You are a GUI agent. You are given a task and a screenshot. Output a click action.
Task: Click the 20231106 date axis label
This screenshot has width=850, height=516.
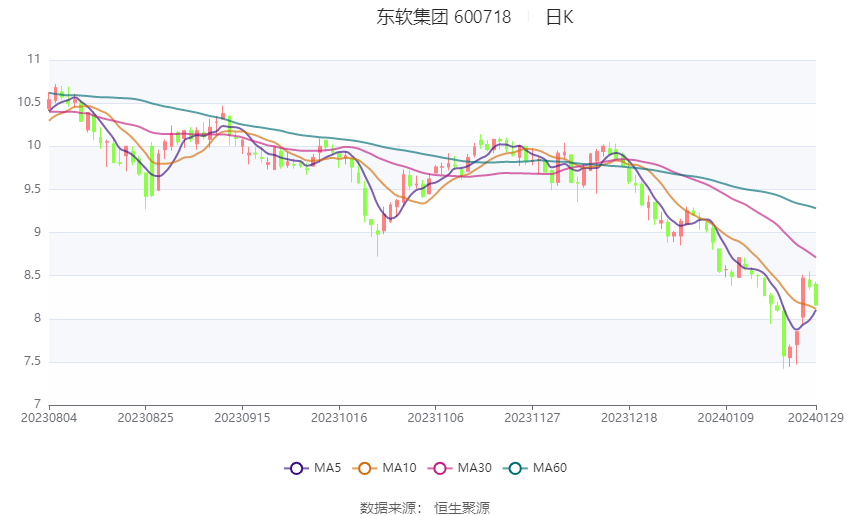pyautogui.click(x=435, y=418)
